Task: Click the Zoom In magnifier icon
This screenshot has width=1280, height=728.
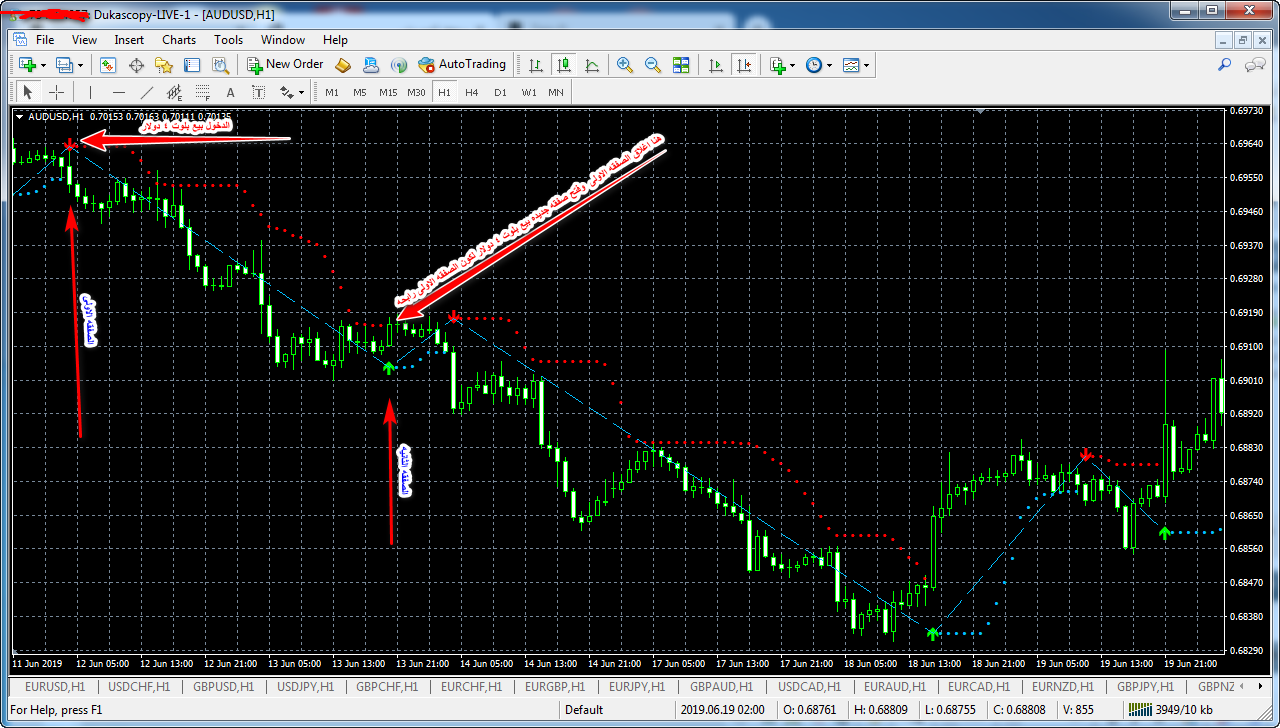Action: tap(625, 65)
